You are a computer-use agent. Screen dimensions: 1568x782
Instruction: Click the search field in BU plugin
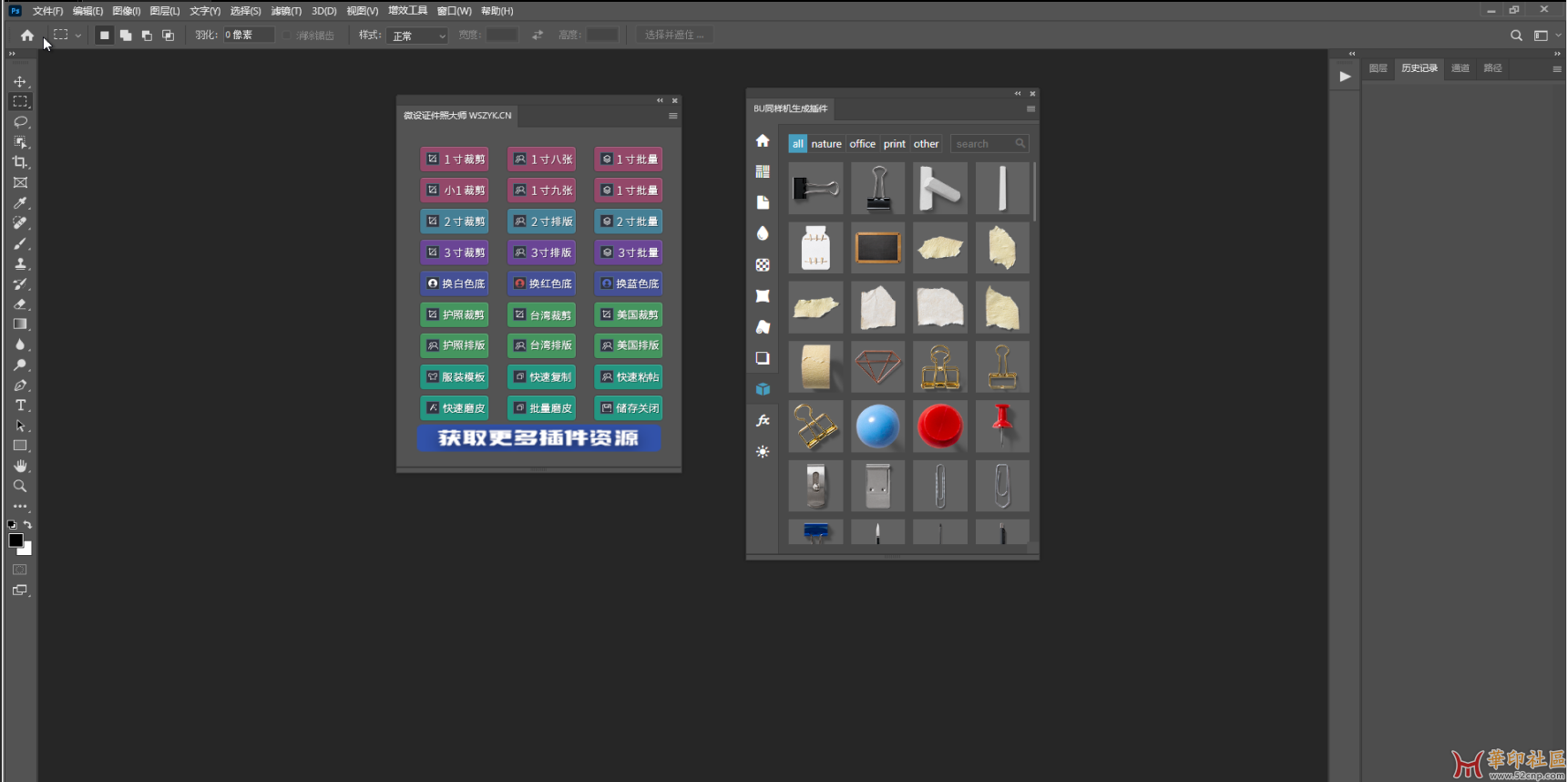coord(989,144)
